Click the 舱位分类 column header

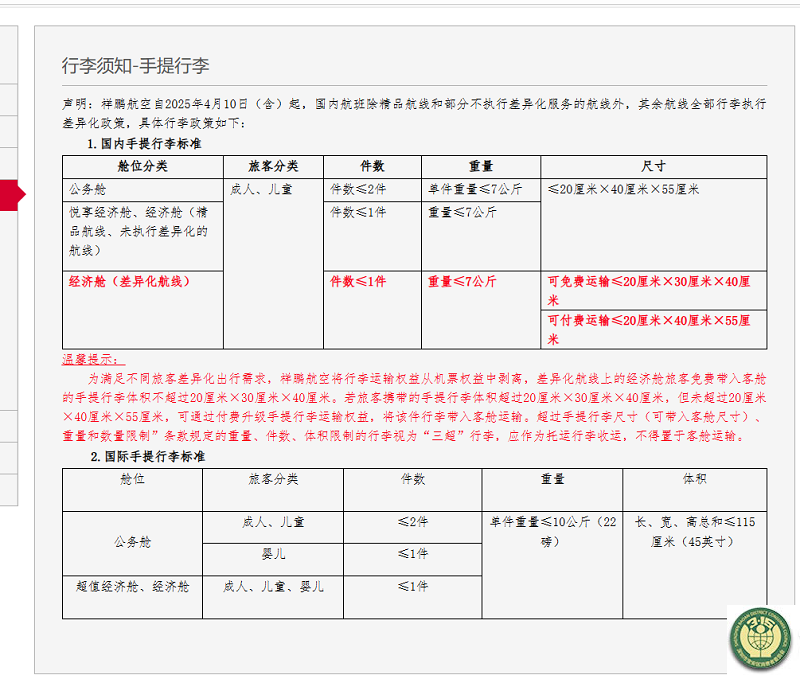tap(143, 167)
